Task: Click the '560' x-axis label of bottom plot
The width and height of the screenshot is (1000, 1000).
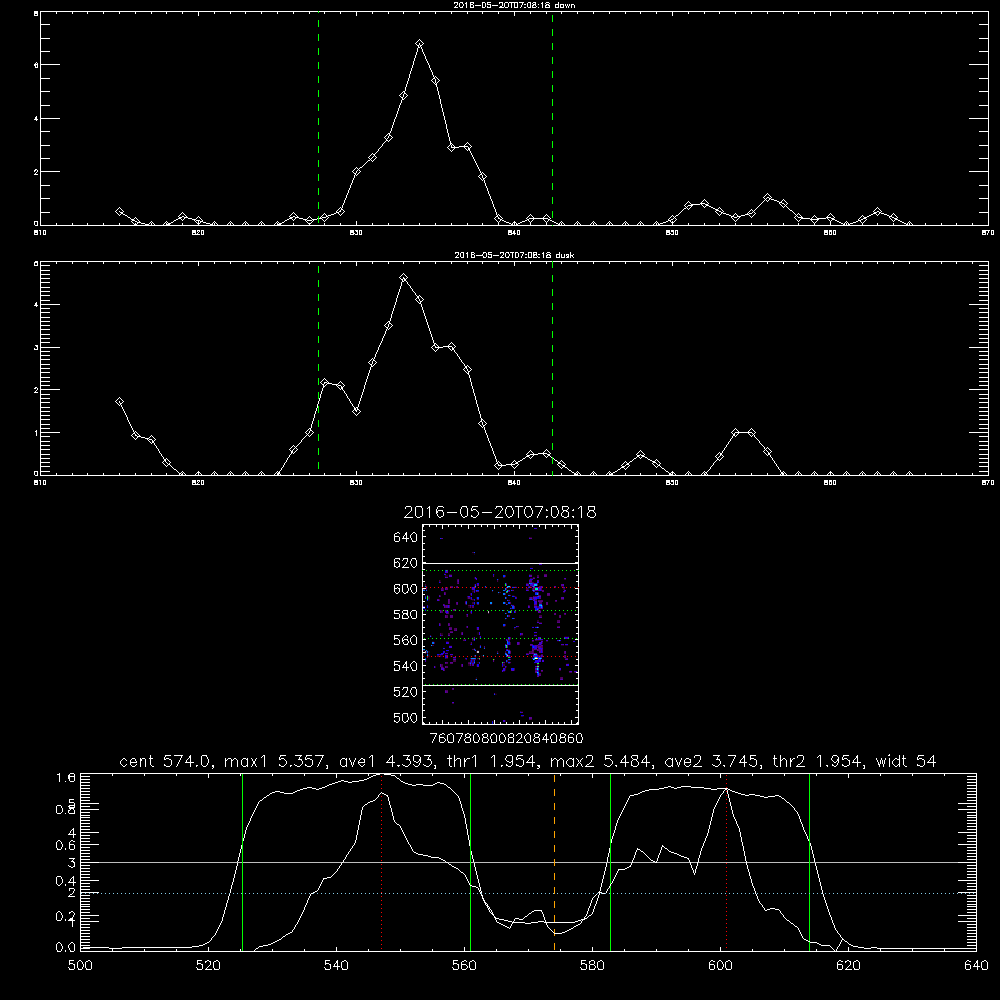Action: pyautogui.click(x=464, y=966)
